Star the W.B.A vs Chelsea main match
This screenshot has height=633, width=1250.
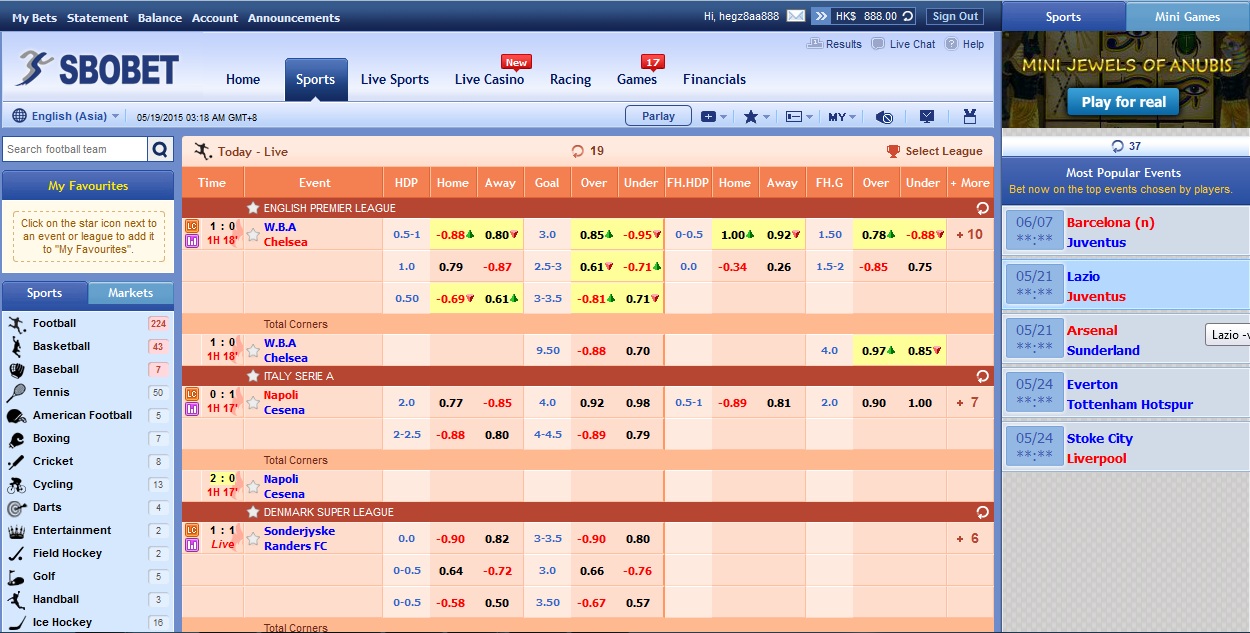click(253, 235)
